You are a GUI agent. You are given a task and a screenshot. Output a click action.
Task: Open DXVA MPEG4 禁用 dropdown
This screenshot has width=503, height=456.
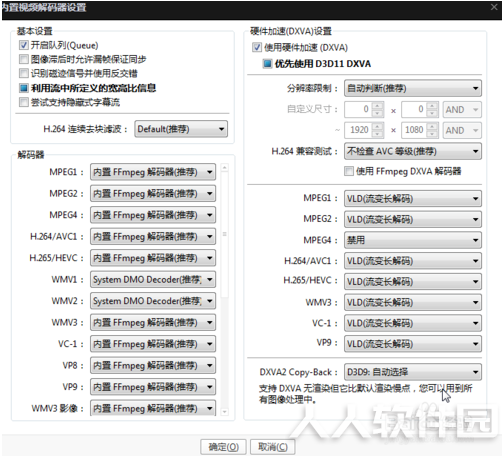413,240
